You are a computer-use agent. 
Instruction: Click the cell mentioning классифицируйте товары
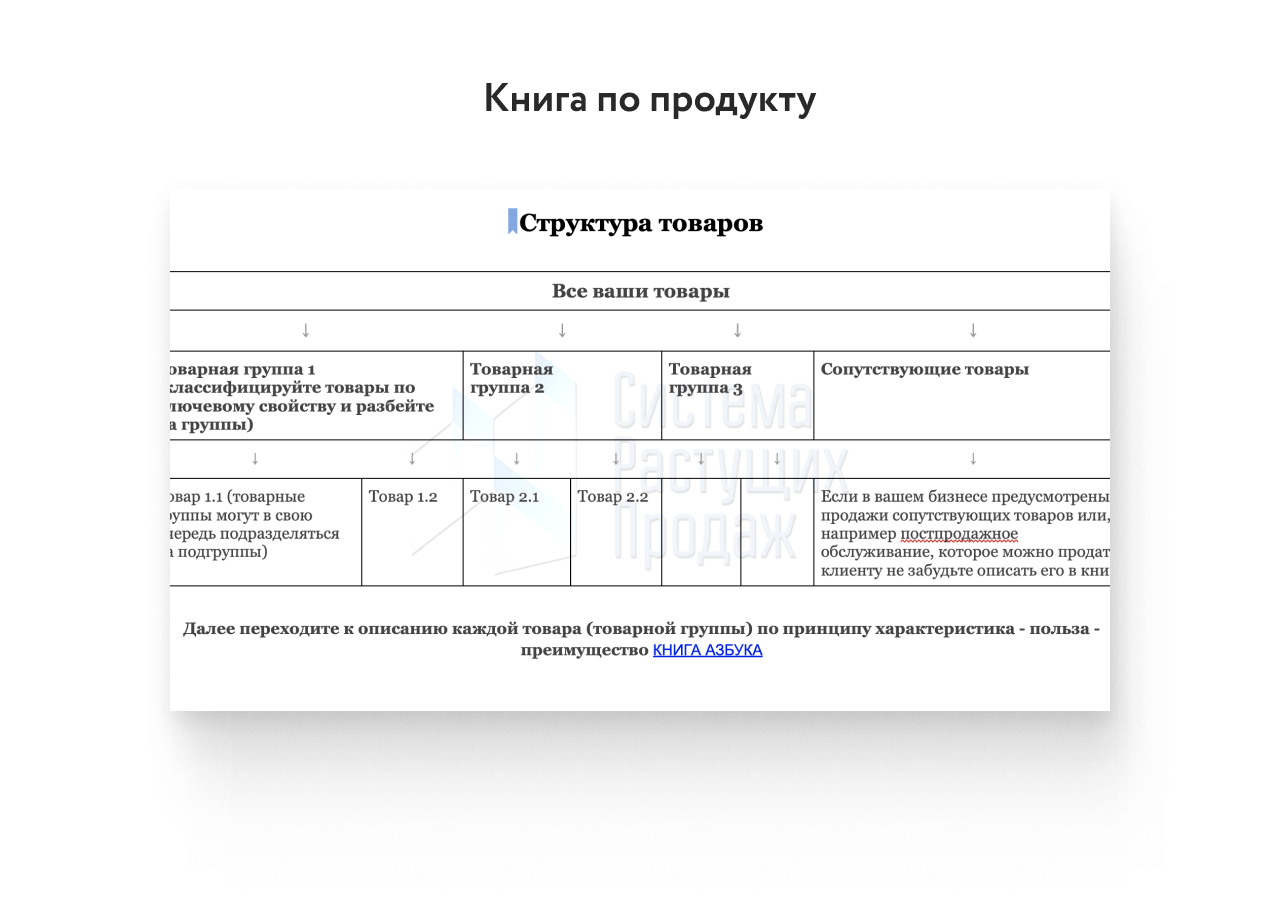316,395
